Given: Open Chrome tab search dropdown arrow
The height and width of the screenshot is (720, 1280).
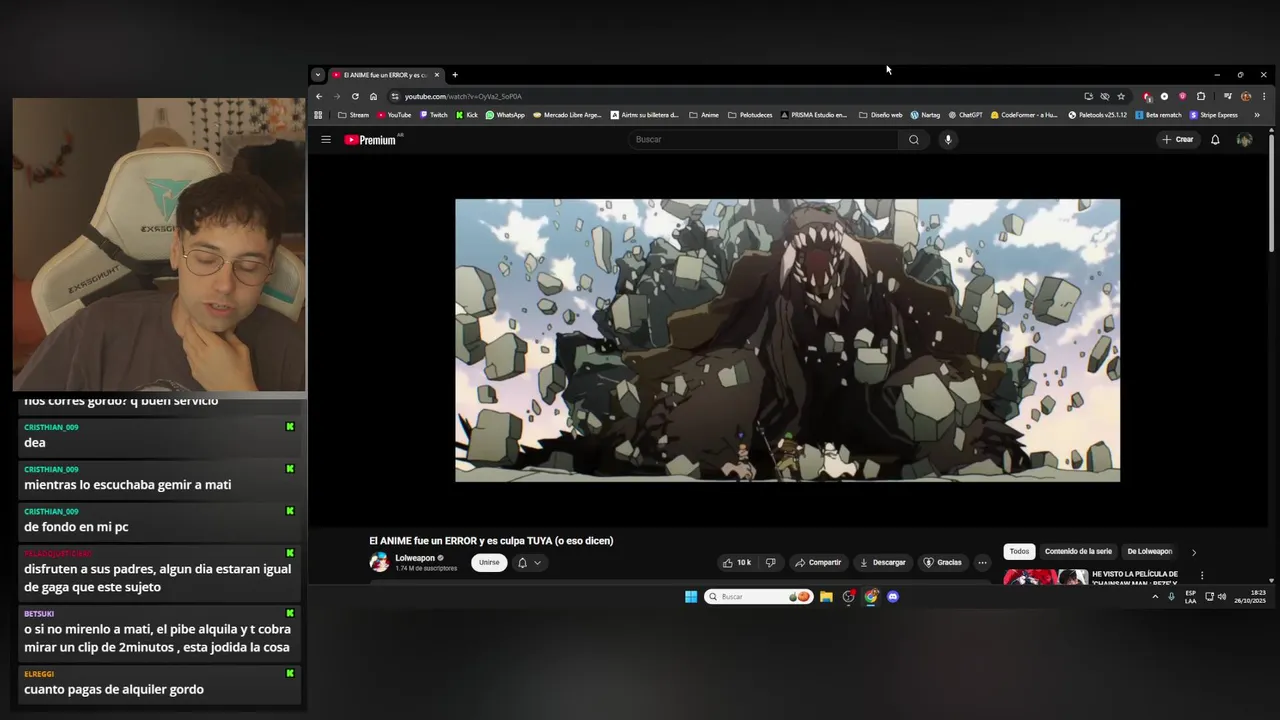Looking at the screenshot, I should [x=317, y=75].
